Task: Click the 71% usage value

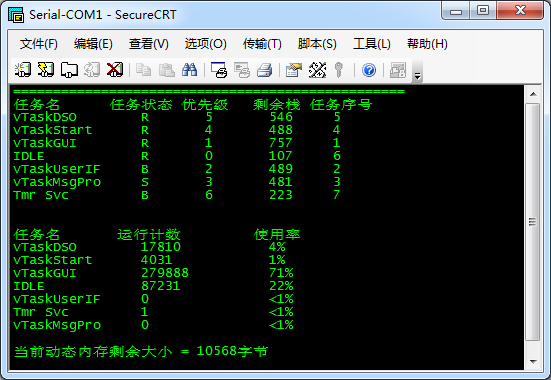Action: tap(281, 273)
